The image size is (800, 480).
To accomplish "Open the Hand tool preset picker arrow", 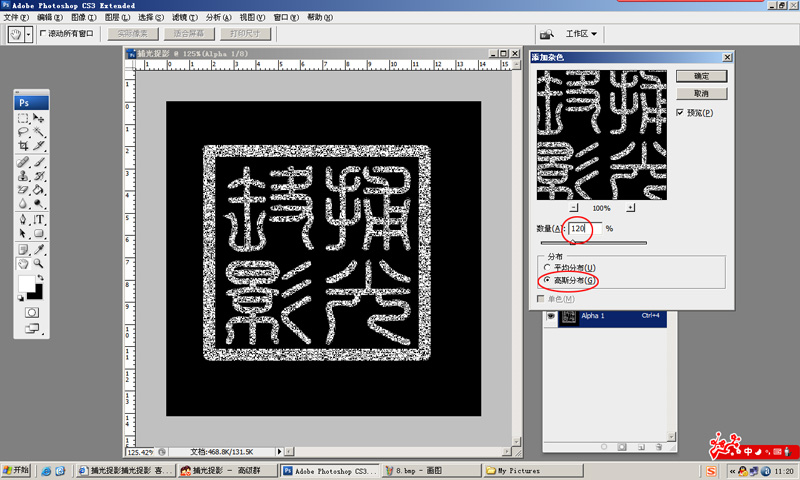I will [29, 33].
